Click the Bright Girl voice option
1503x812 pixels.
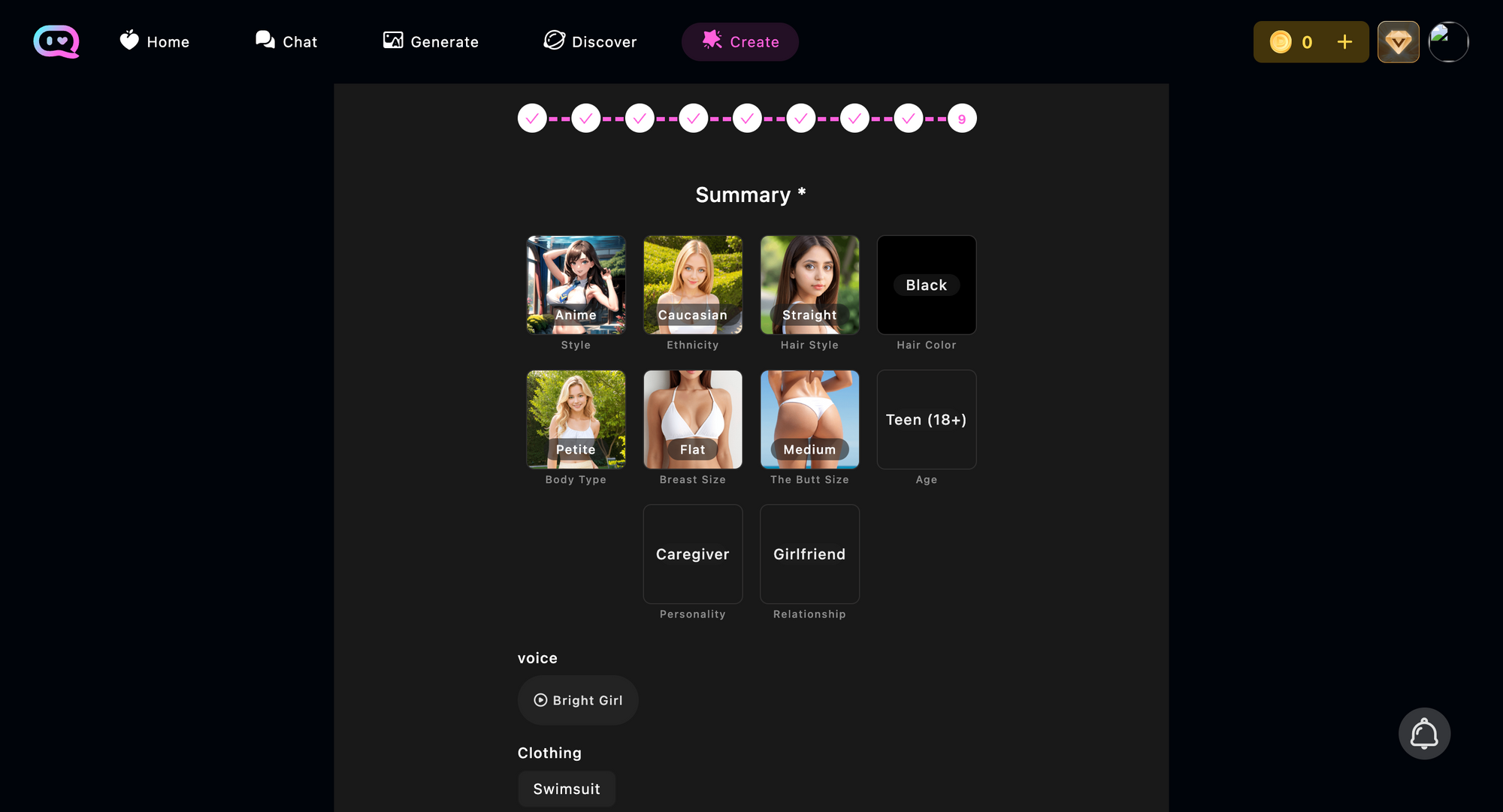point(579,700)
